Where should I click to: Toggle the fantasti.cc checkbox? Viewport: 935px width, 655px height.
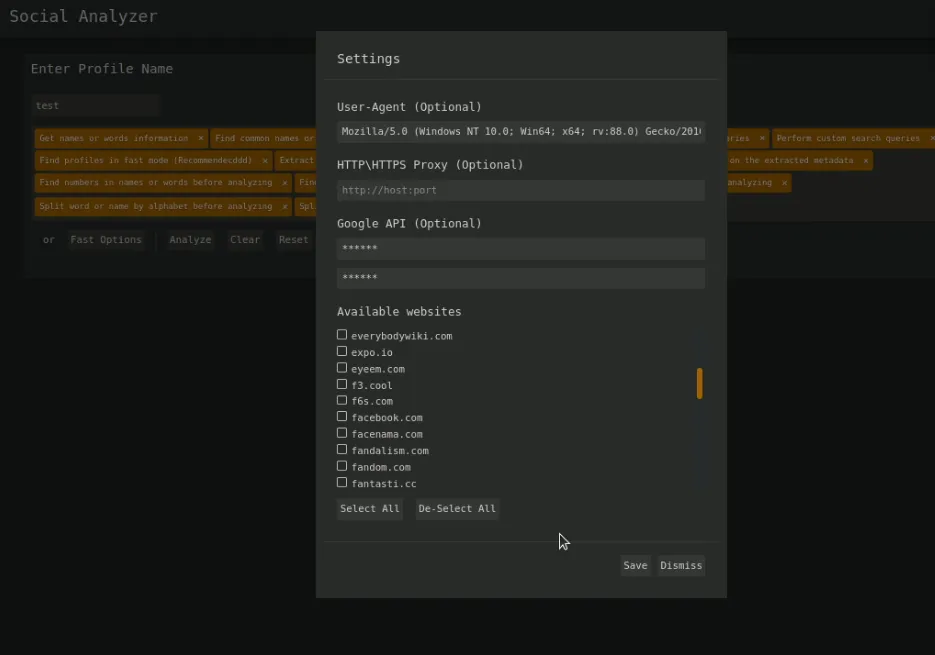pyautogui.click(x=342, y=483)
